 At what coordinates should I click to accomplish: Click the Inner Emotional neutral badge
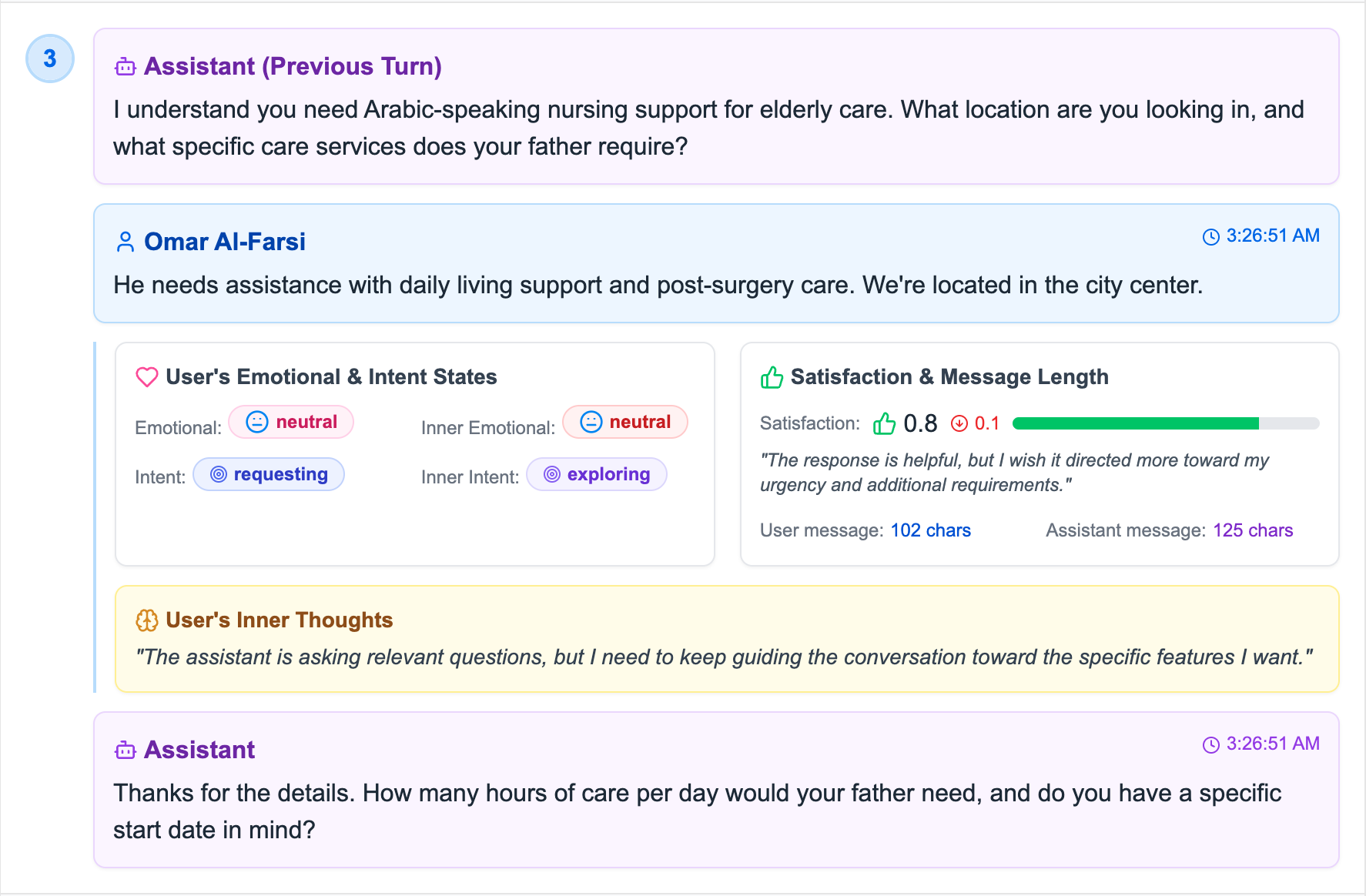(x=624, y=422)
